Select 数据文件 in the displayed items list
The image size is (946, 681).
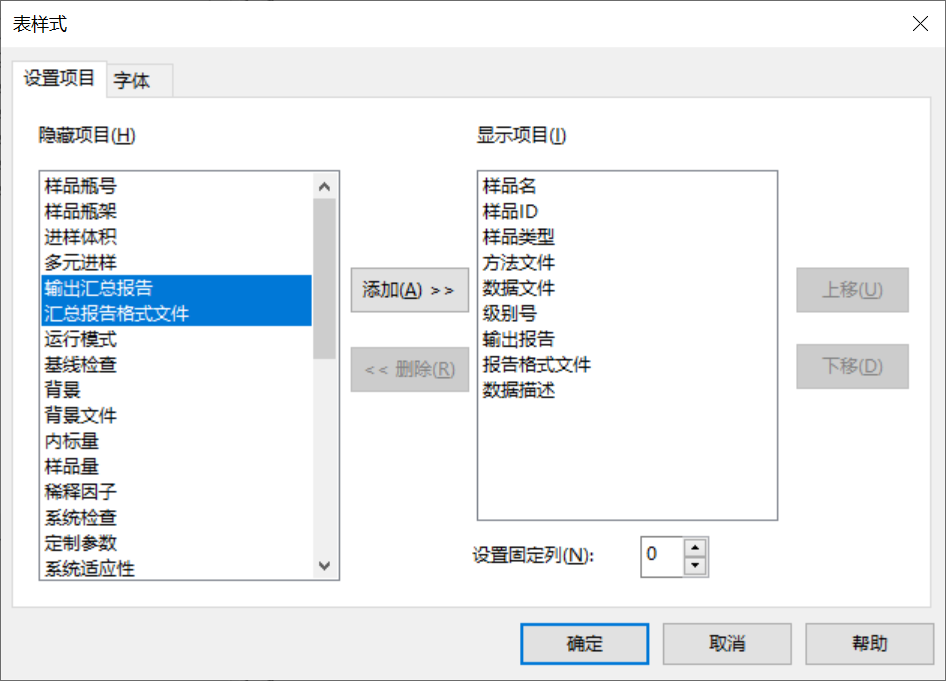coord(627,288)
